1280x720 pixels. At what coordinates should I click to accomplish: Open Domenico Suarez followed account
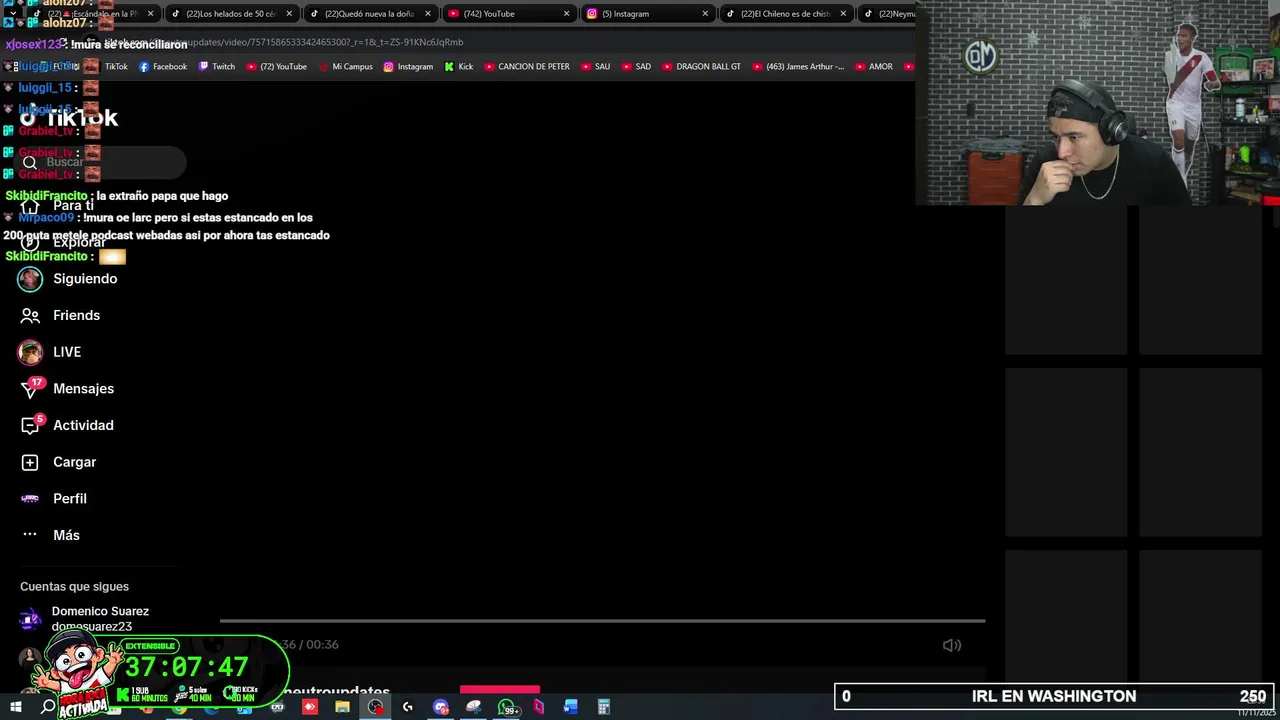[85, 619]
